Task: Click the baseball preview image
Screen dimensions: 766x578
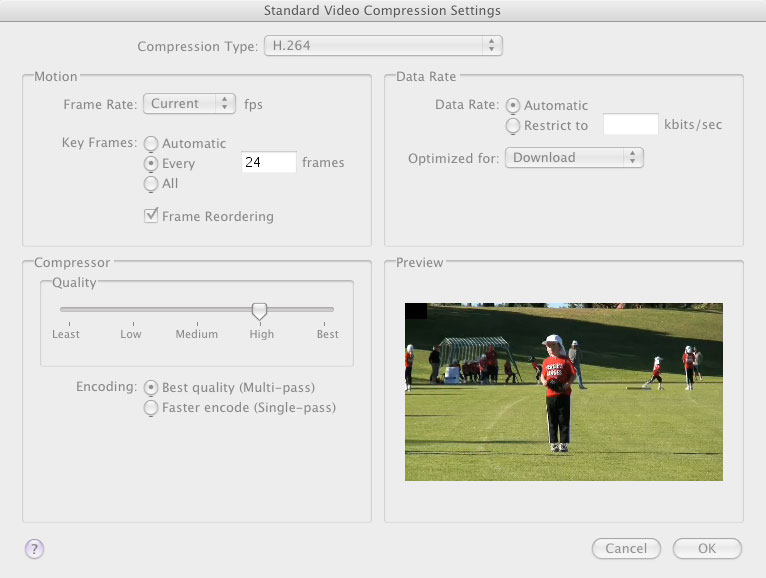Action: click(564, 392)
